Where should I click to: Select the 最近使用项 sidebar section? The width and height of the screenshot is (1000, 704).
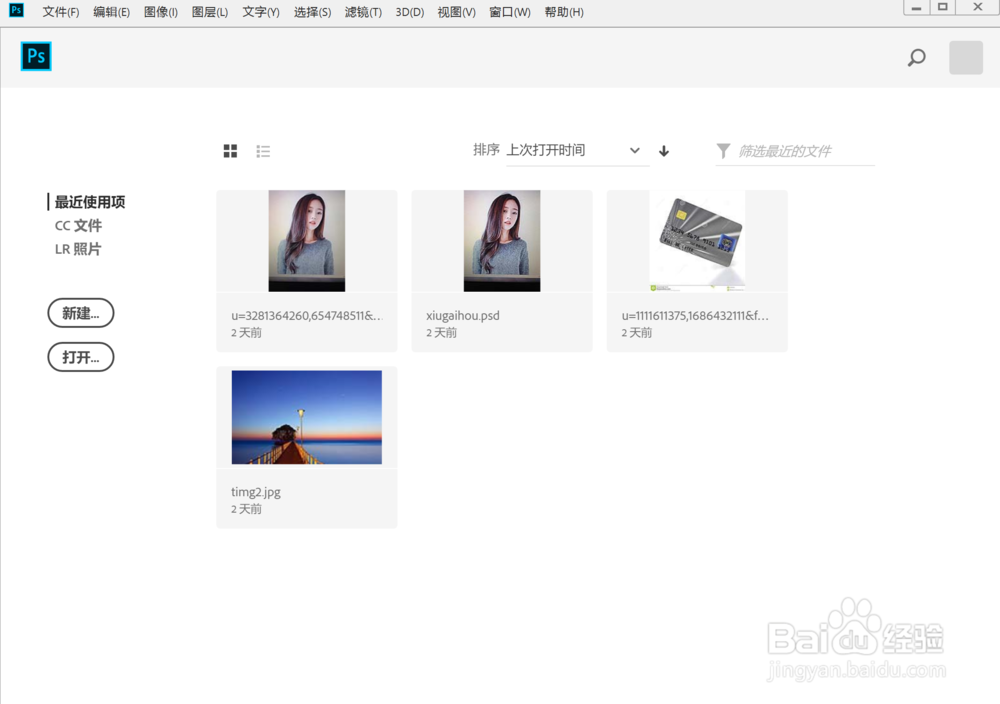coord(90,201)
